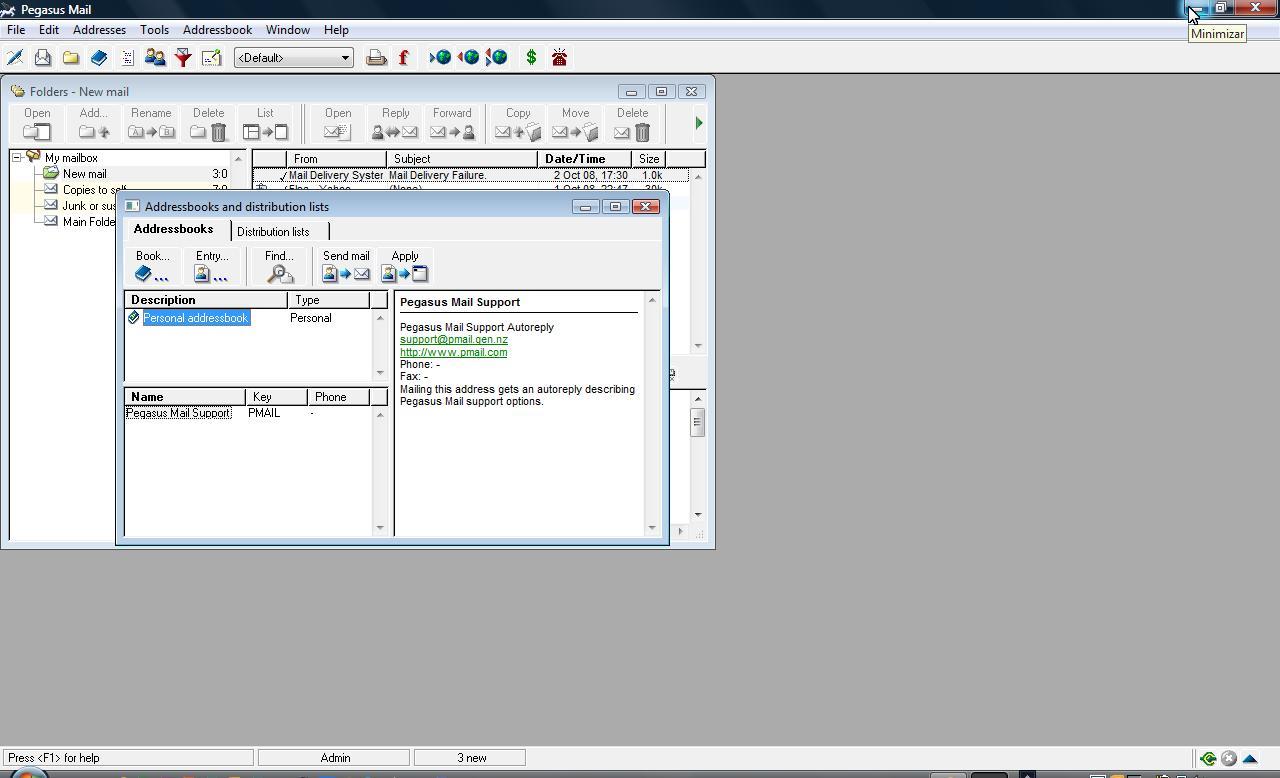Select the Personal addressbook entry
Viewport: 1280px width, 778px height.
click(195, 318)
